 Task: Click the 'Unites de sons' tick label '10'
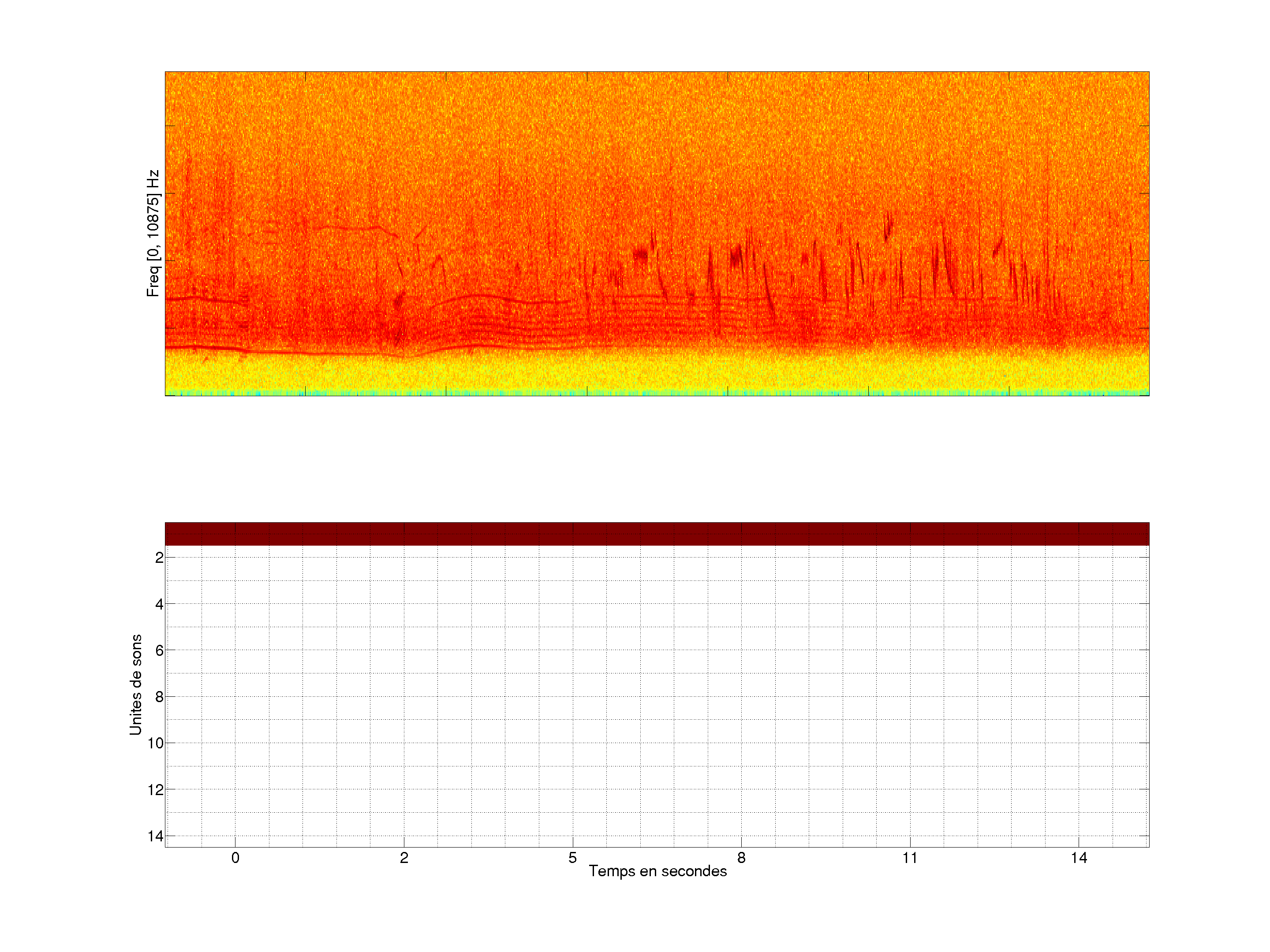point(156,743)
